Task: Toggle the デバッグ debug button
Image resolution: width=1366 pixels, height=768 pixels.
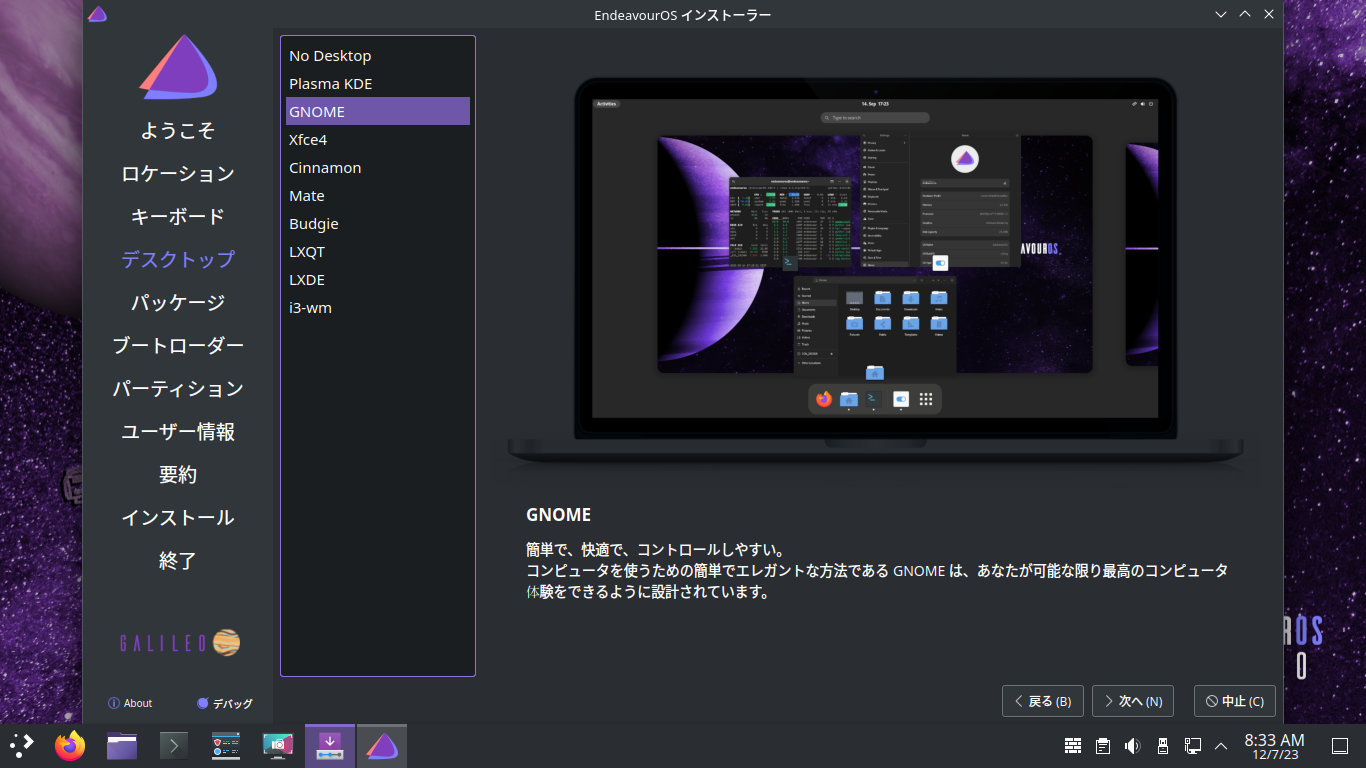Action: 225,703
